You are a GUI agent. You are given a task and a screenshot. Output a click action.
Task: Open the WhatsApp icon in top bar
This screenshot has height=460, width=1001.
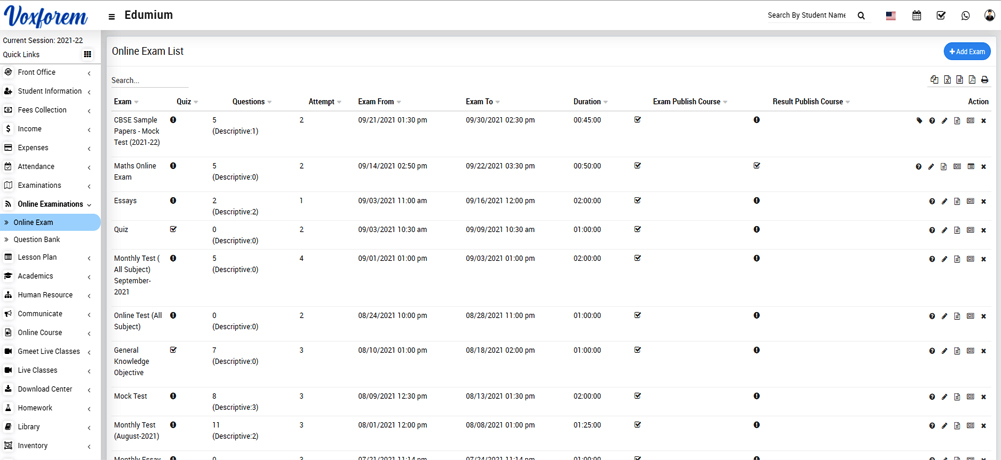coord(965,16)
